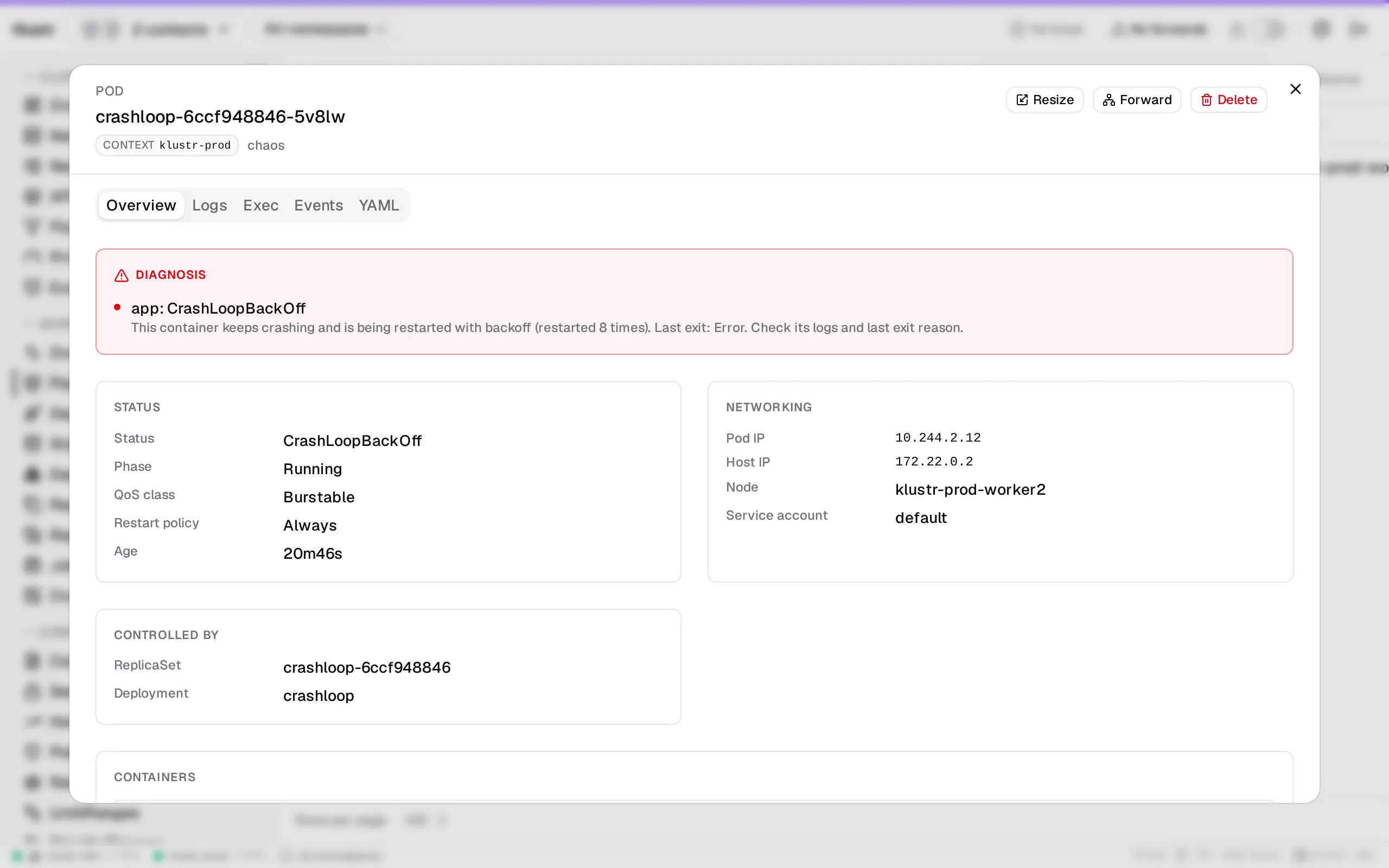Click the CrashLoopBackOff status value
Image resolution: width=1389 pixels, height=868 pixels.
(353, 441)
